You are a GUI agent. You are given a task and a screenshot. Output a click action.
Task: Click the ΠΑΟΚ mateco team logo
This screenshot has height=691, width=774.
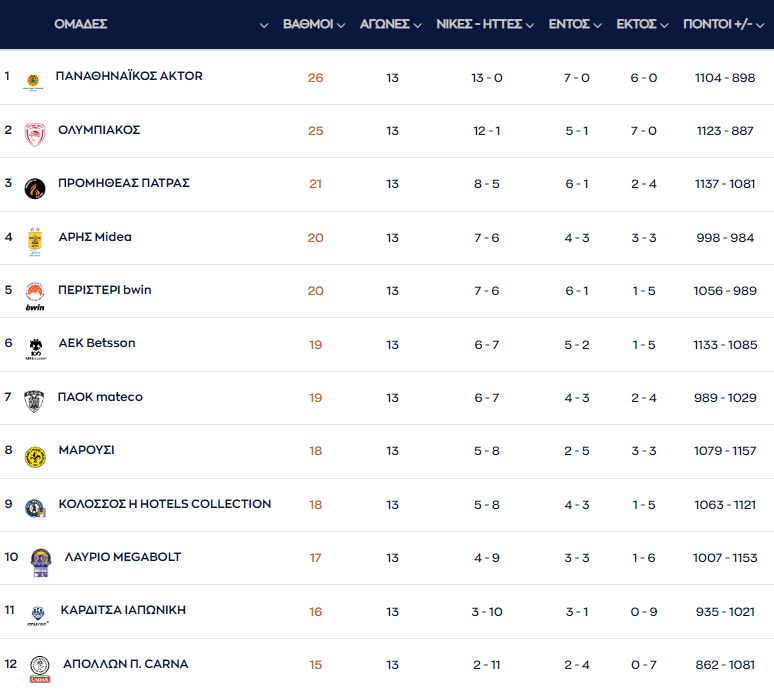tap(35, 401)
